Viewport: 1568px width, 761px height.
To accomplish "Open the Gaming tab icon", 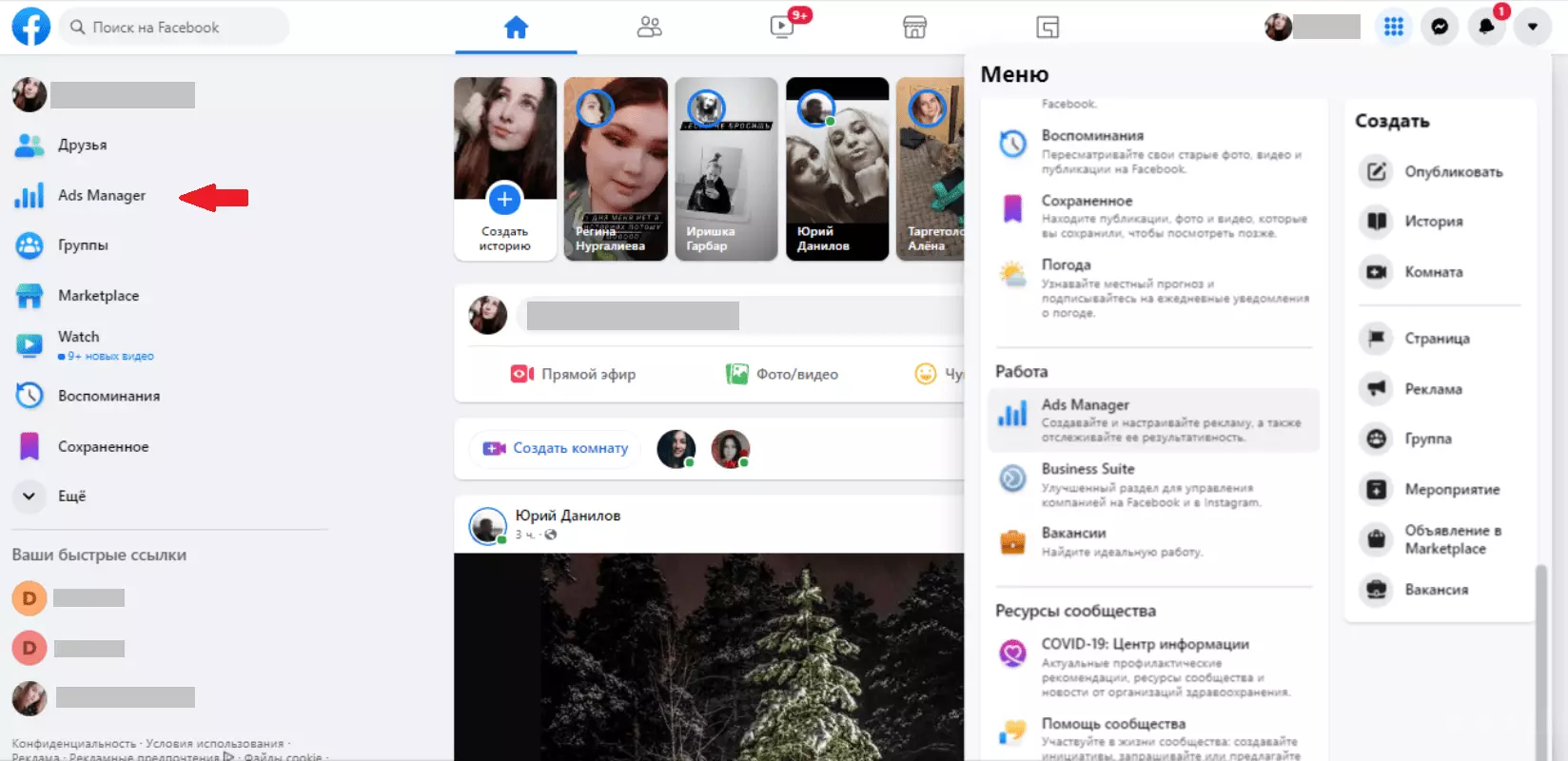I will point(1048,28).
